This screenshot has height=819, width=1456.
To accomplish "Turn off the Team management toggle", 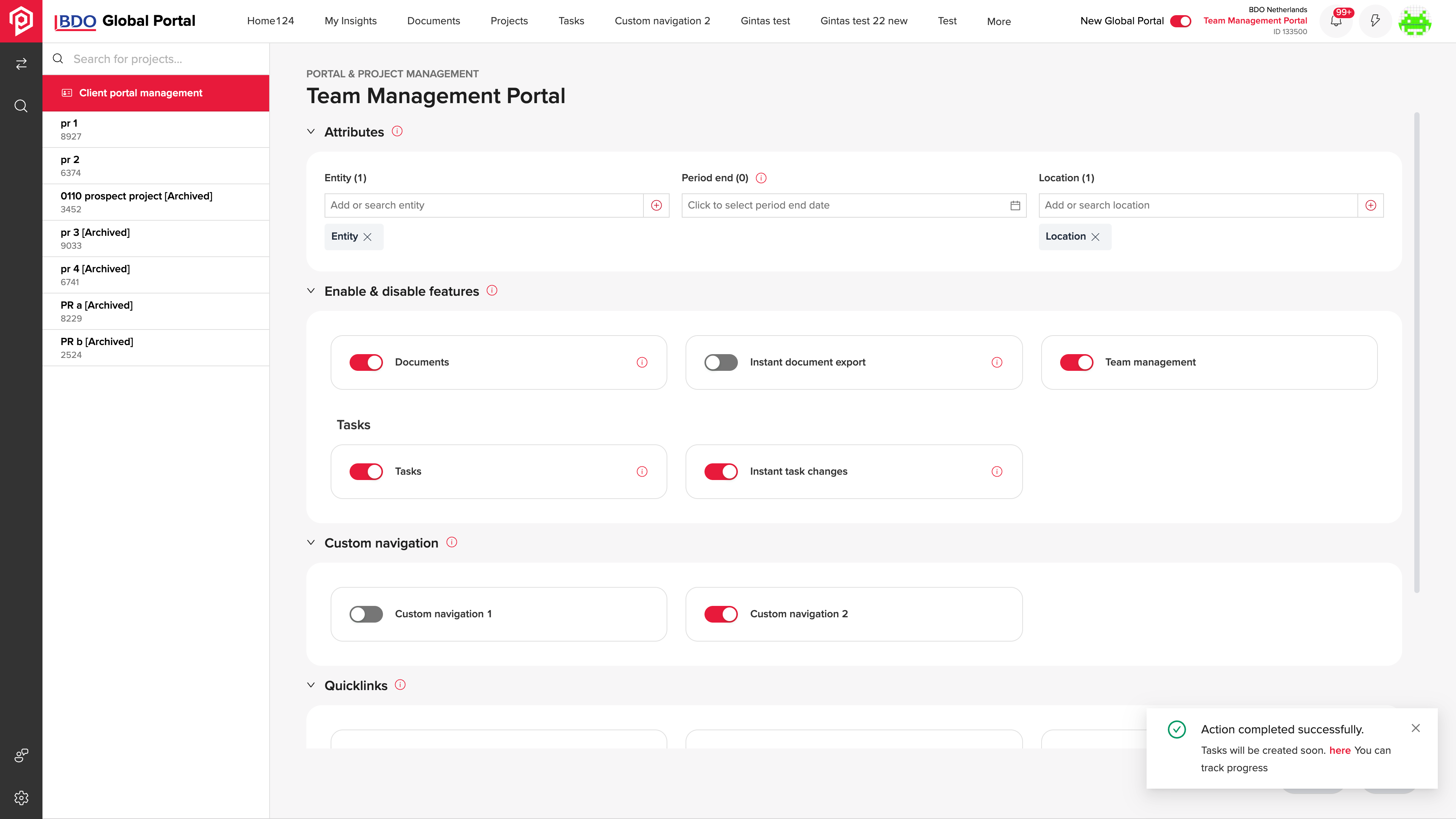I will pos(1077,362).
